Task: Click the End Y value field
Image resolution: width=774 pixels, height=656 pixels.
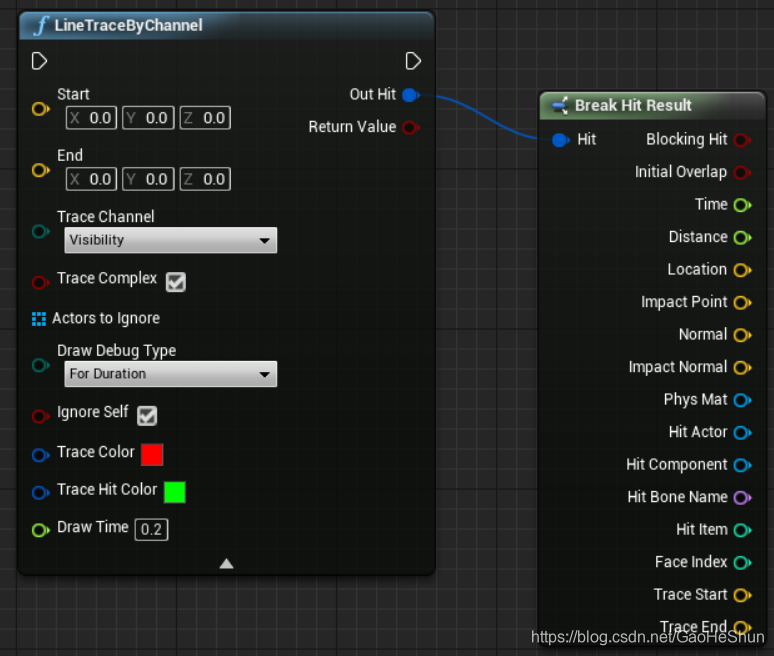Action: 149,179
